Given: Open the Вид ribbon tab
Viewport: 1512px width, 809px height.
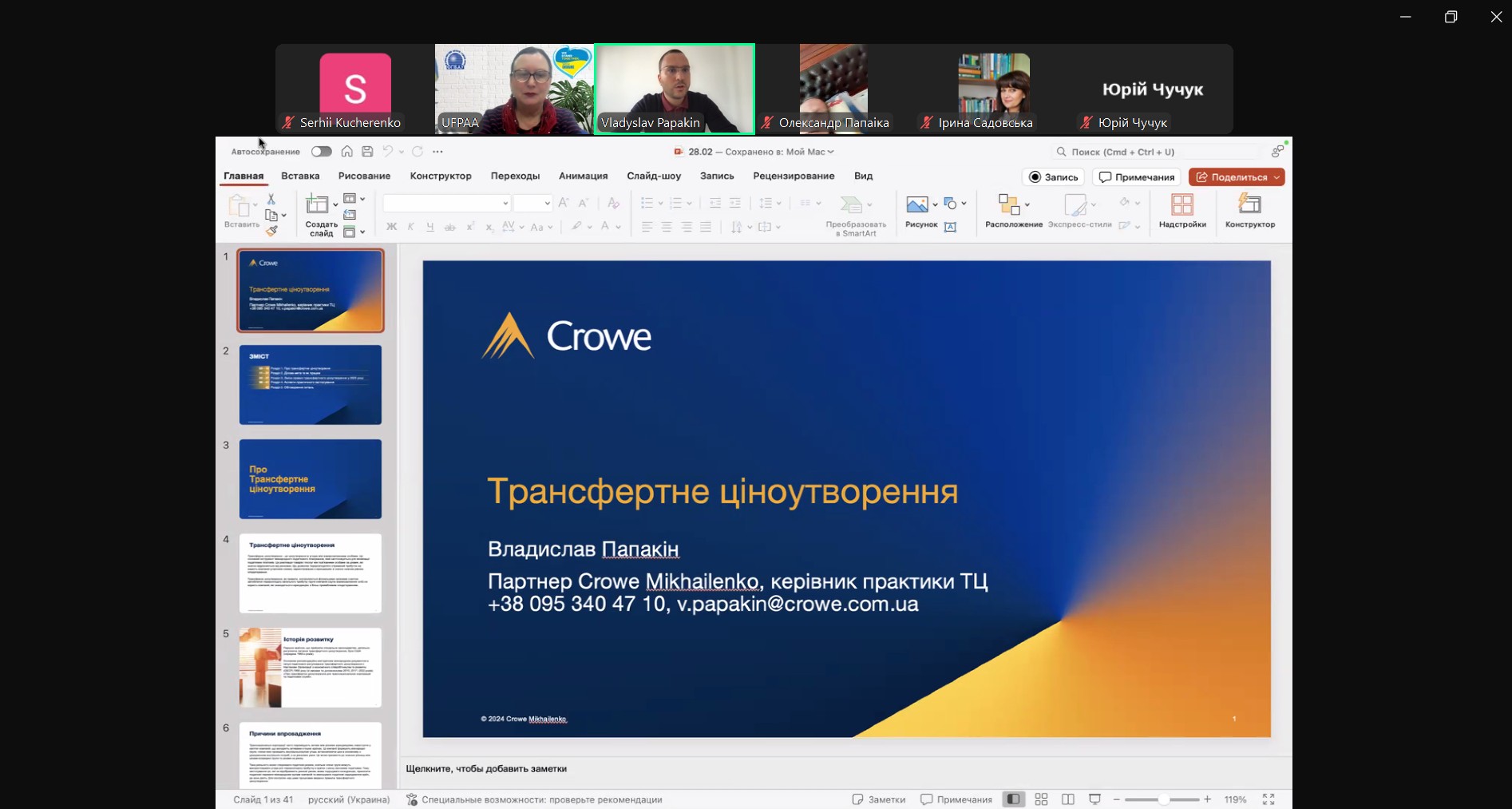Looking at the screenshot, I should click(863, 176).
